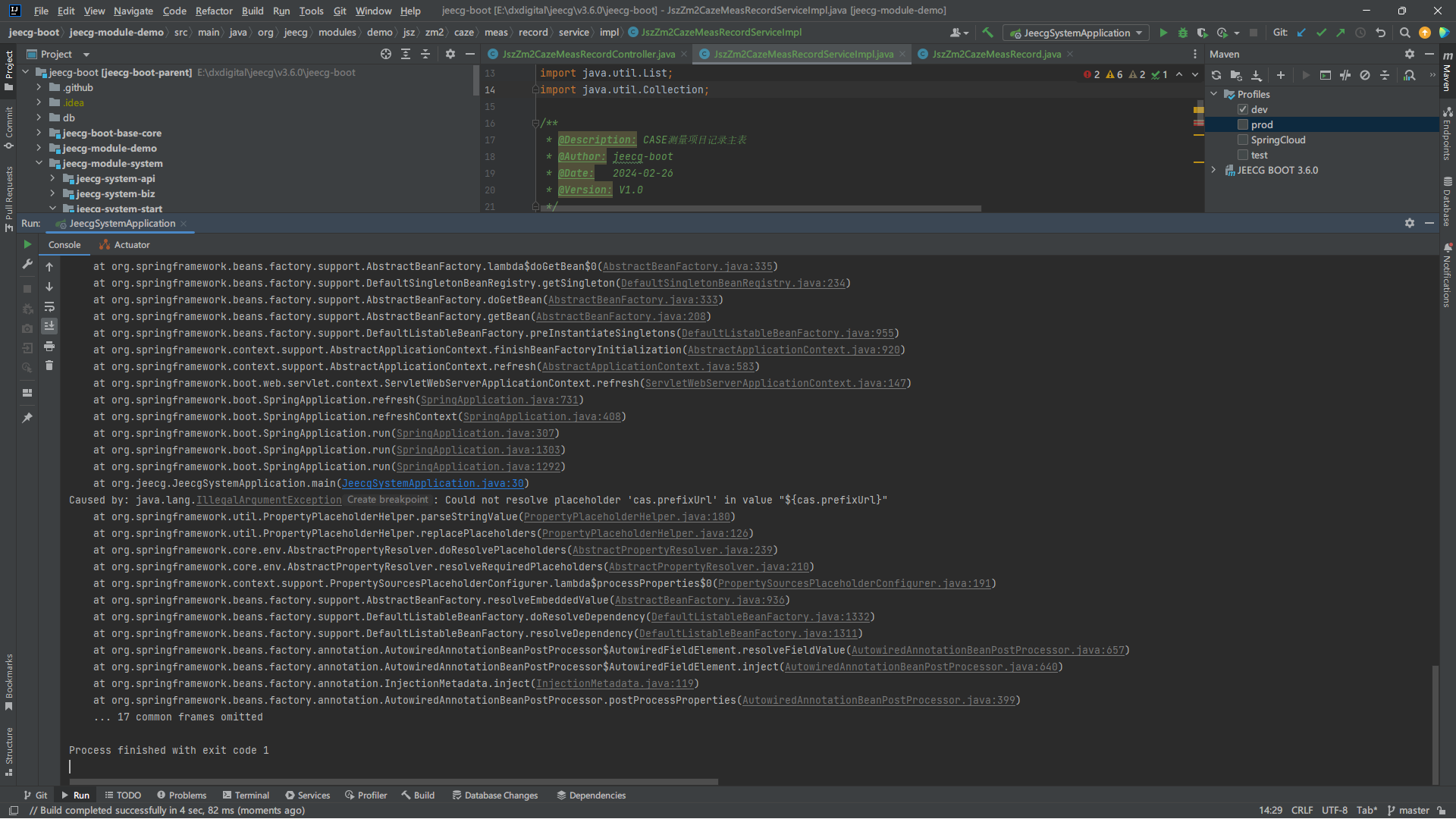Image resolution: width=1456 pixels, height=819 pixels.
Task: Open PropertyPlaceholderHelper.java:180 link
Action: 627,516
